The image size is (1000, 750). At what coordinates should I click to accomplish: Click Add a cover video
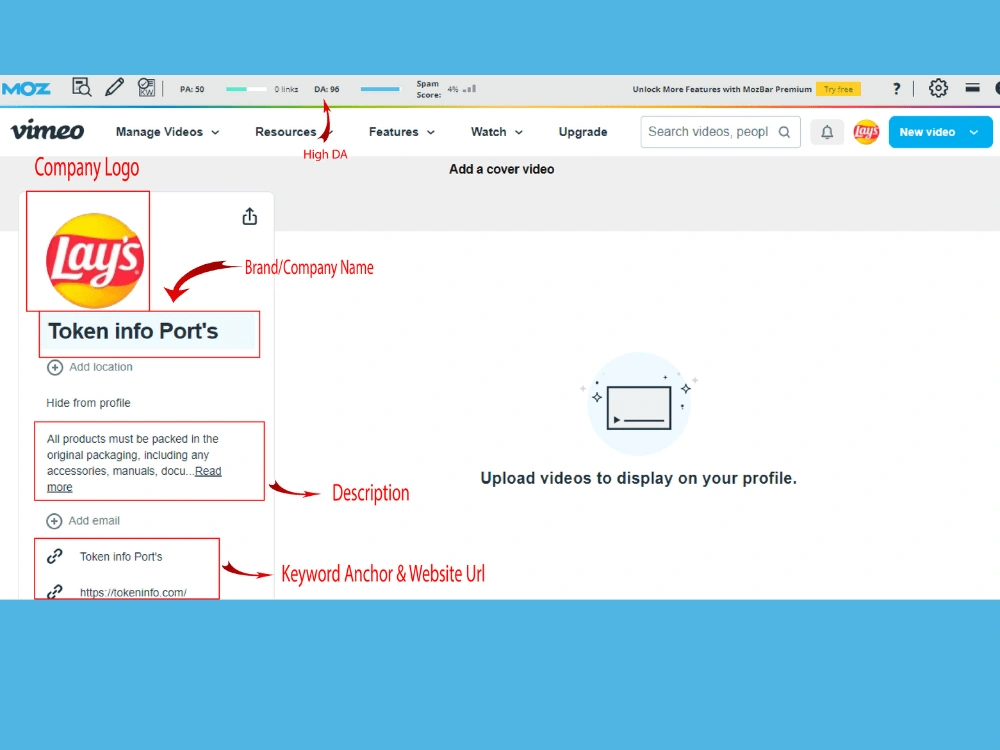tap(501, 169)
